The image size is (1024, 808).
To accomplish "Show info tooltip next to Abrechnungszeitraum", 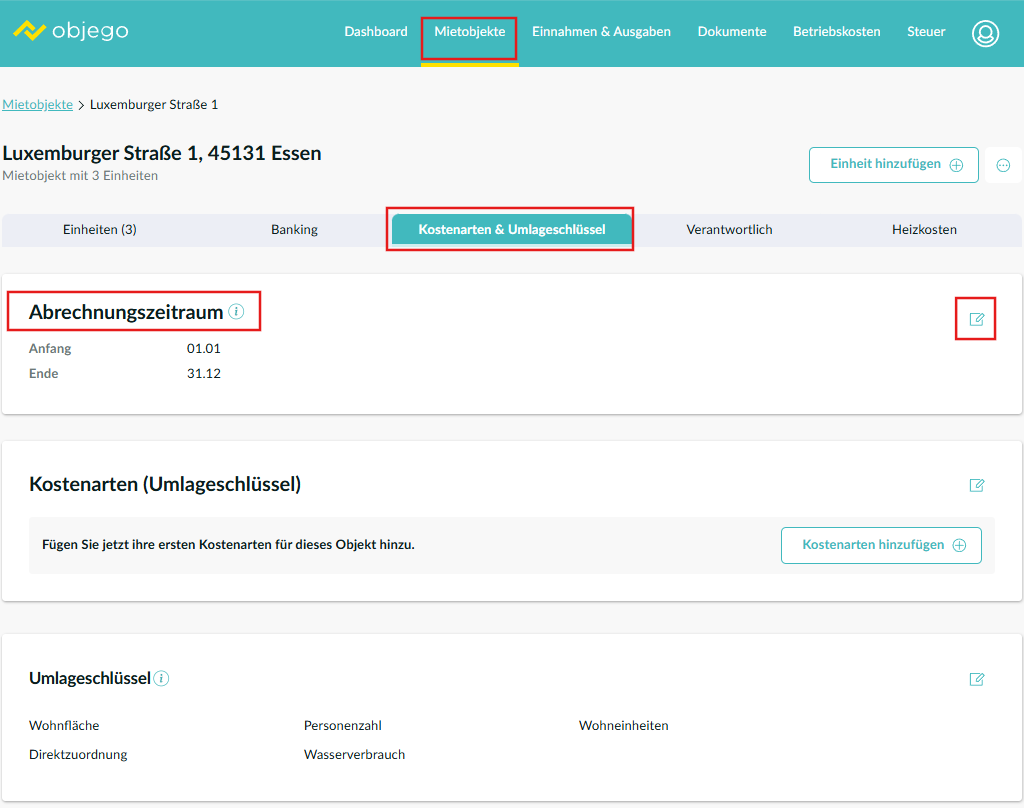I will coord(236,312).
